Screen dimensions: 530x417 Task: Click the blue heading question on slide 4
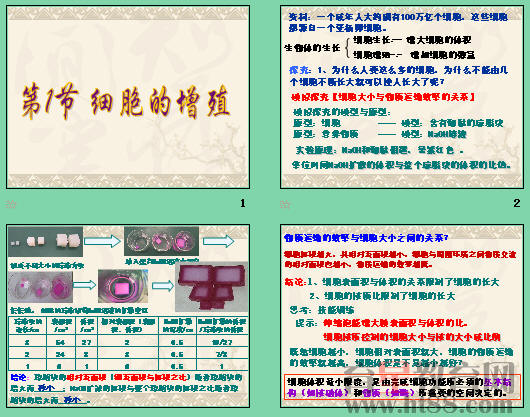pos(366,238)
